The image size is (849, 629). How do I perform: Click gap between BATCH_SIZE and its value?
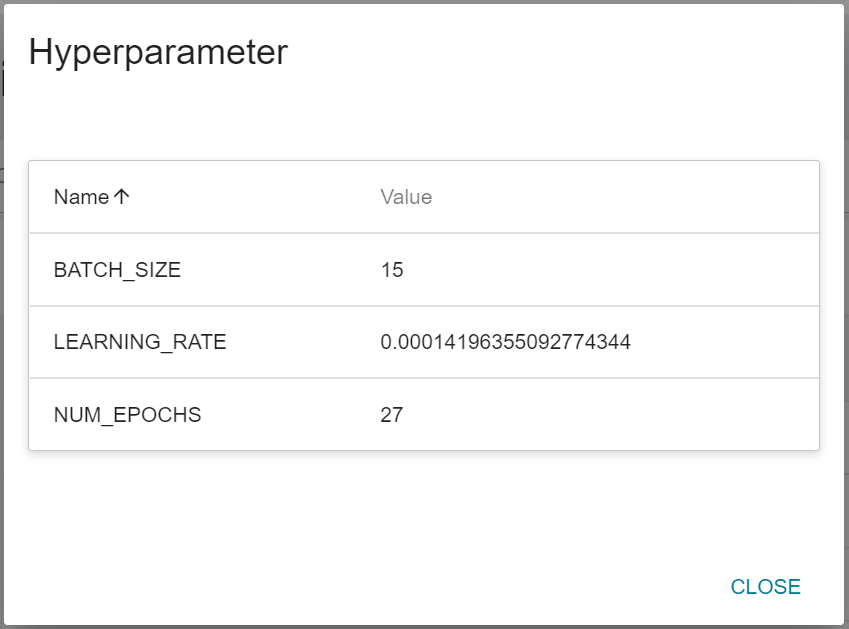(280, 270)
